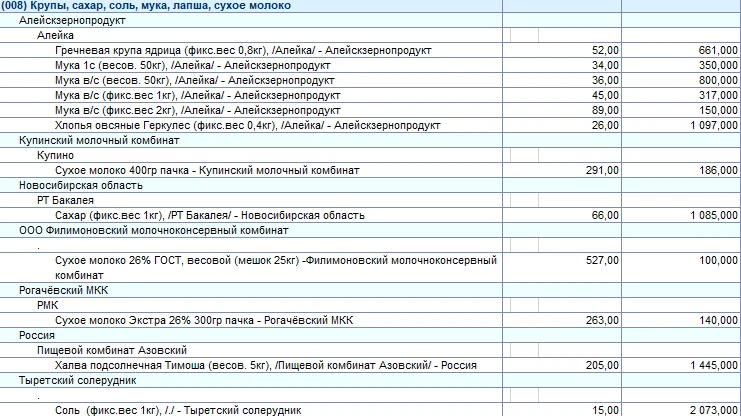Viewport: 741px width, 416px height.
Task: Click the Рогачёвский МКК group row
Action: 63,290
